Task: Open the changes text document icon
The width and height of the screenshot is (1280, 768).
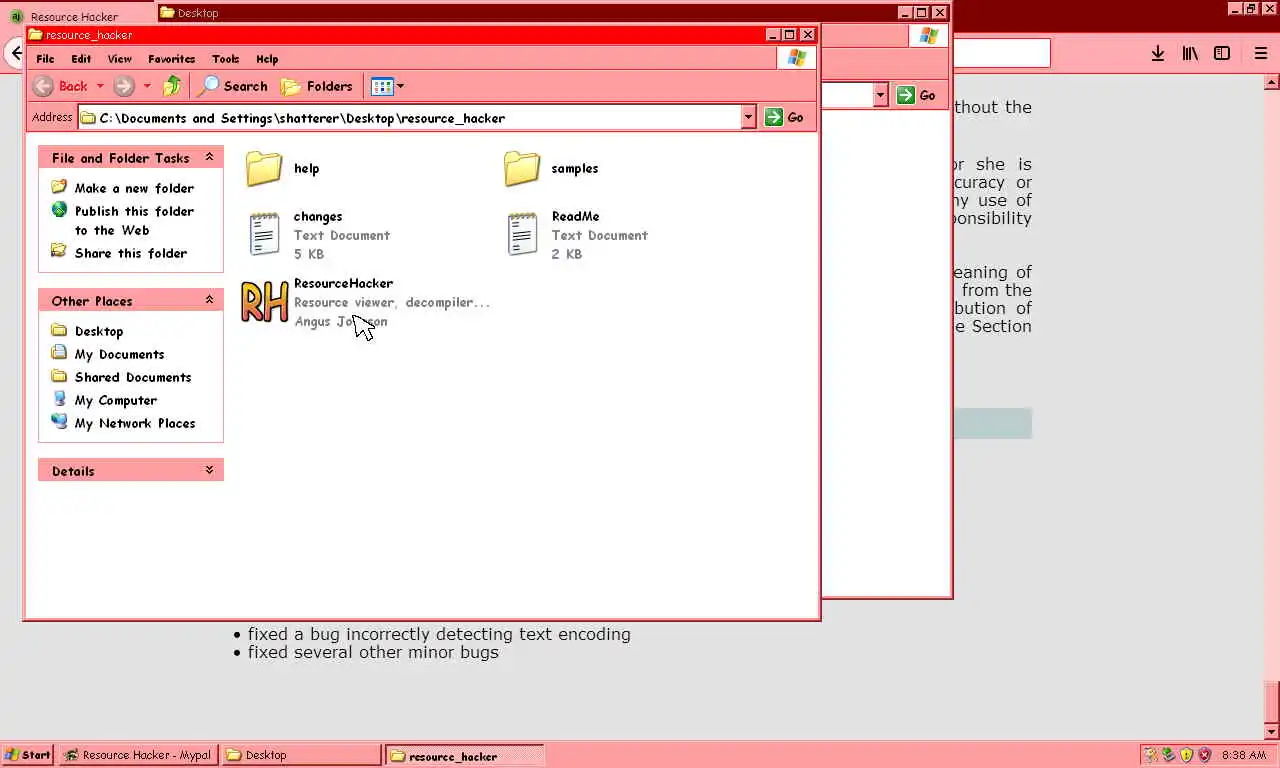Action: [x=264, y=234]
